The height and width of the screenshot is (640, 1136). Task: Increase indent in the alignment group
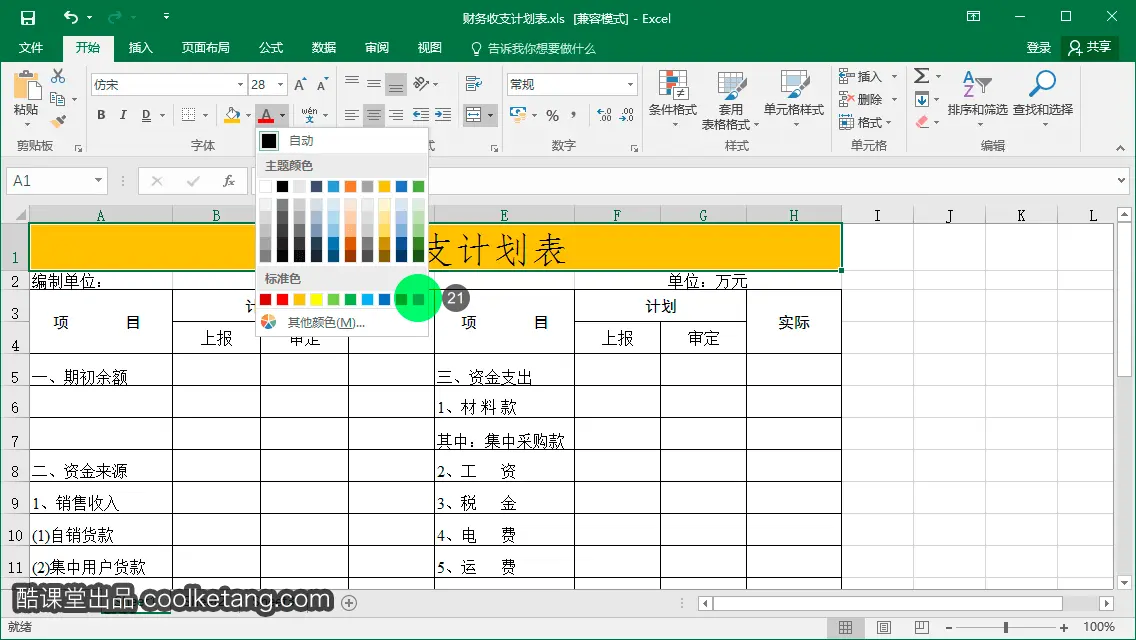click(443, 115)
